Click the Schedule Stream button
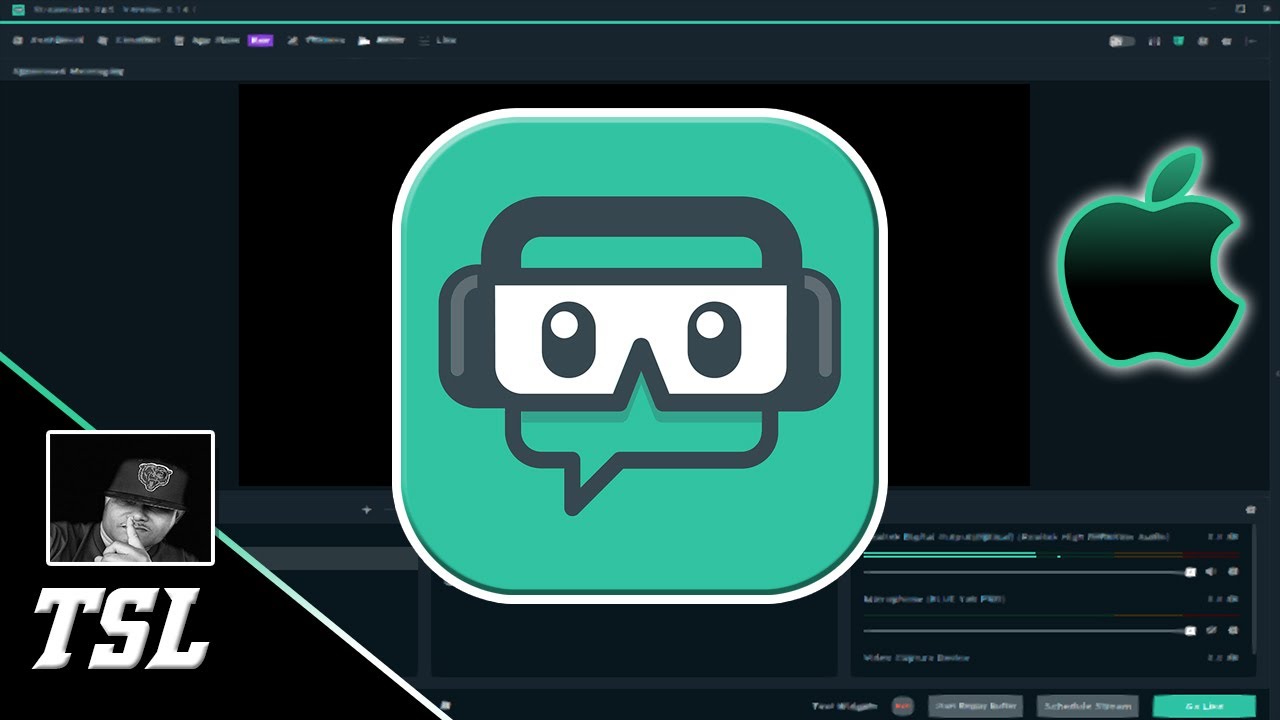Viewport: 1280px width, 720px height. click(1087, 706)
